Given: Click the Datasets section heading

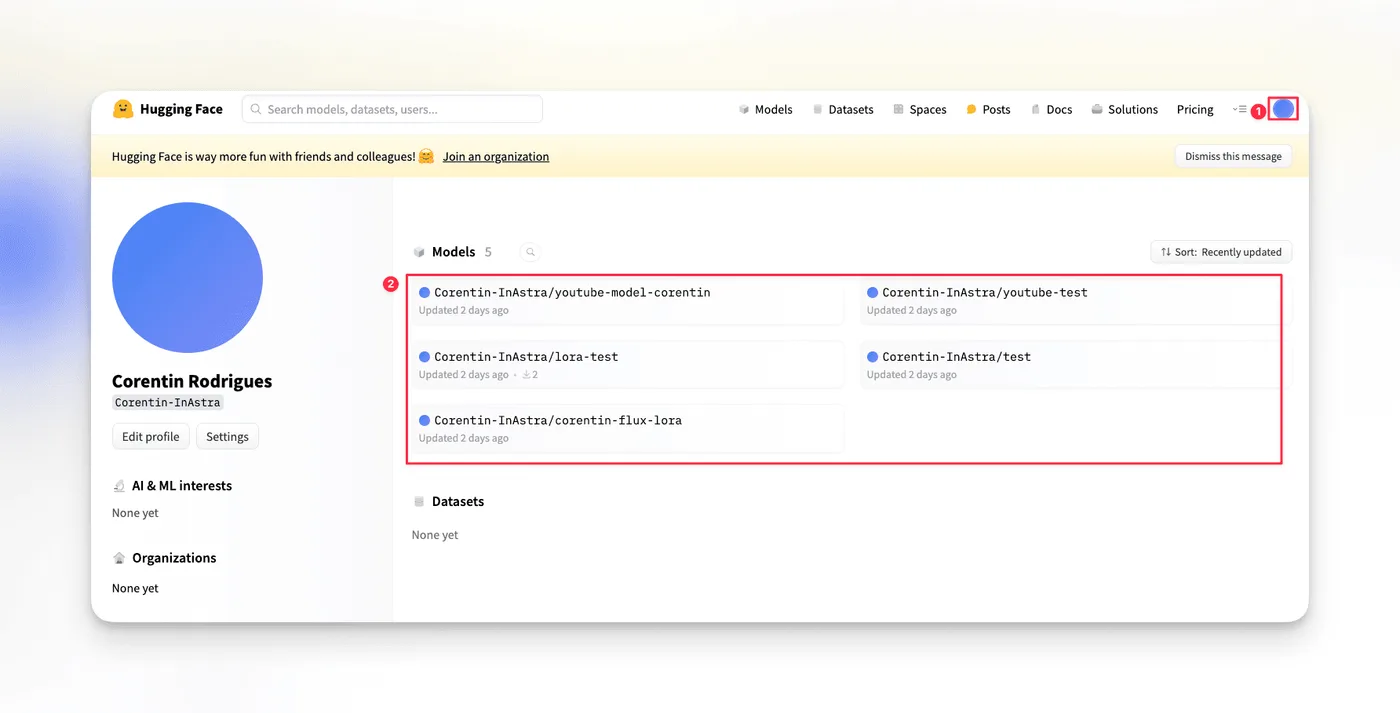Looking at the screenshot, I should tap(458, 502).
